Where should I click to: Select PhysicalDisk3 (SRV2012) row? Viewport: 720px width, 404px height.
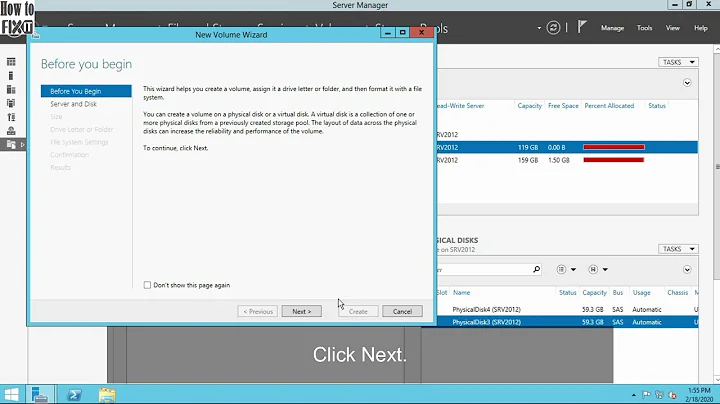click(x=568, y=322)
